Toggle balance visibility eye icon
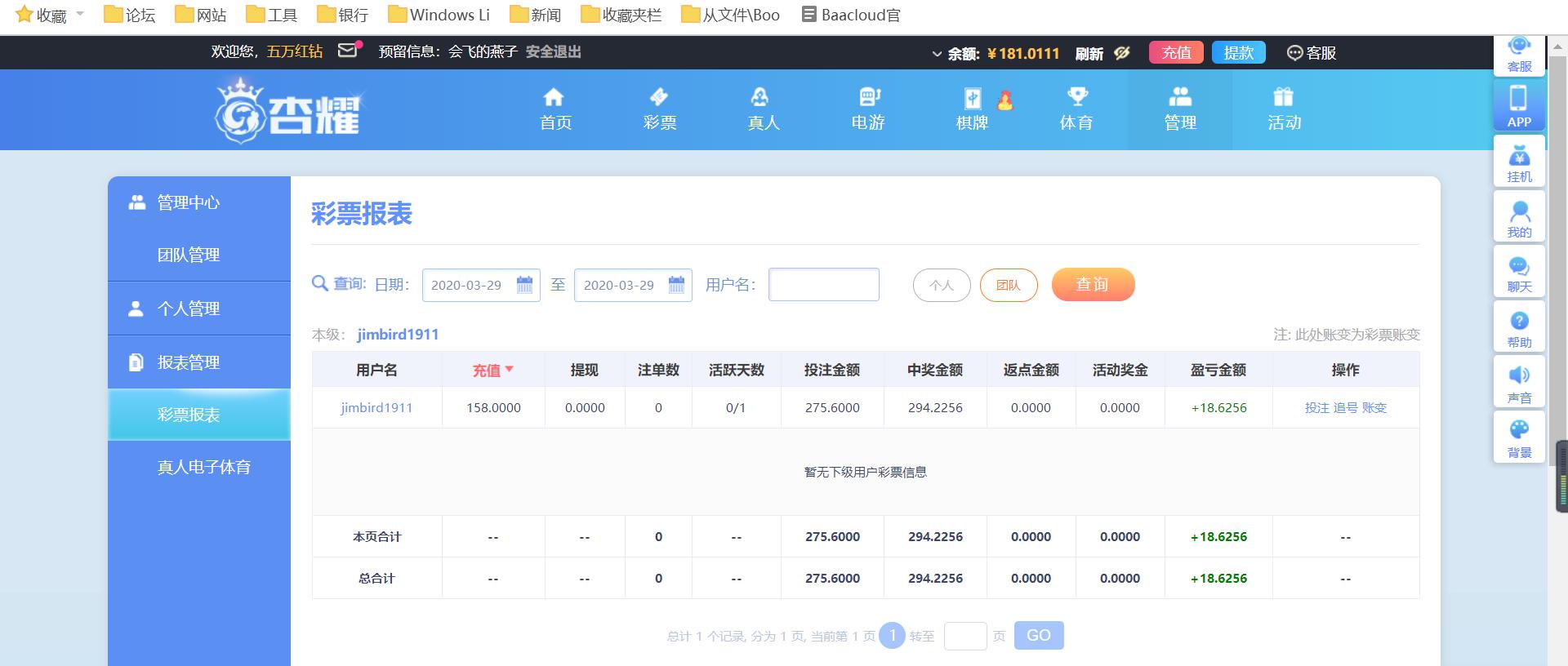The image size is (1568, 666). coord(1122,53)
